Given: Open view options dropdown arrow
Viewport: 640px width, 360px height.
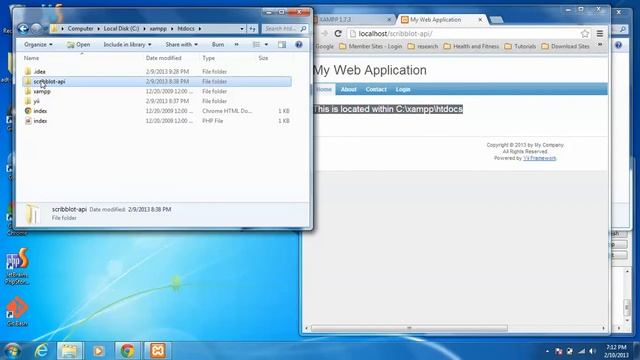Looking at the screenshot, I should coord(266,44).
